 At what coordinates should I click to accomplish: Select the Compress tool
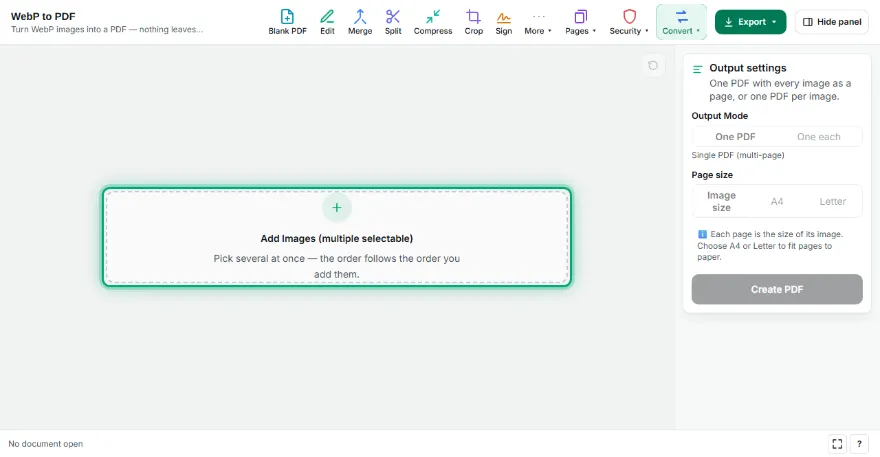pos(433,22)
